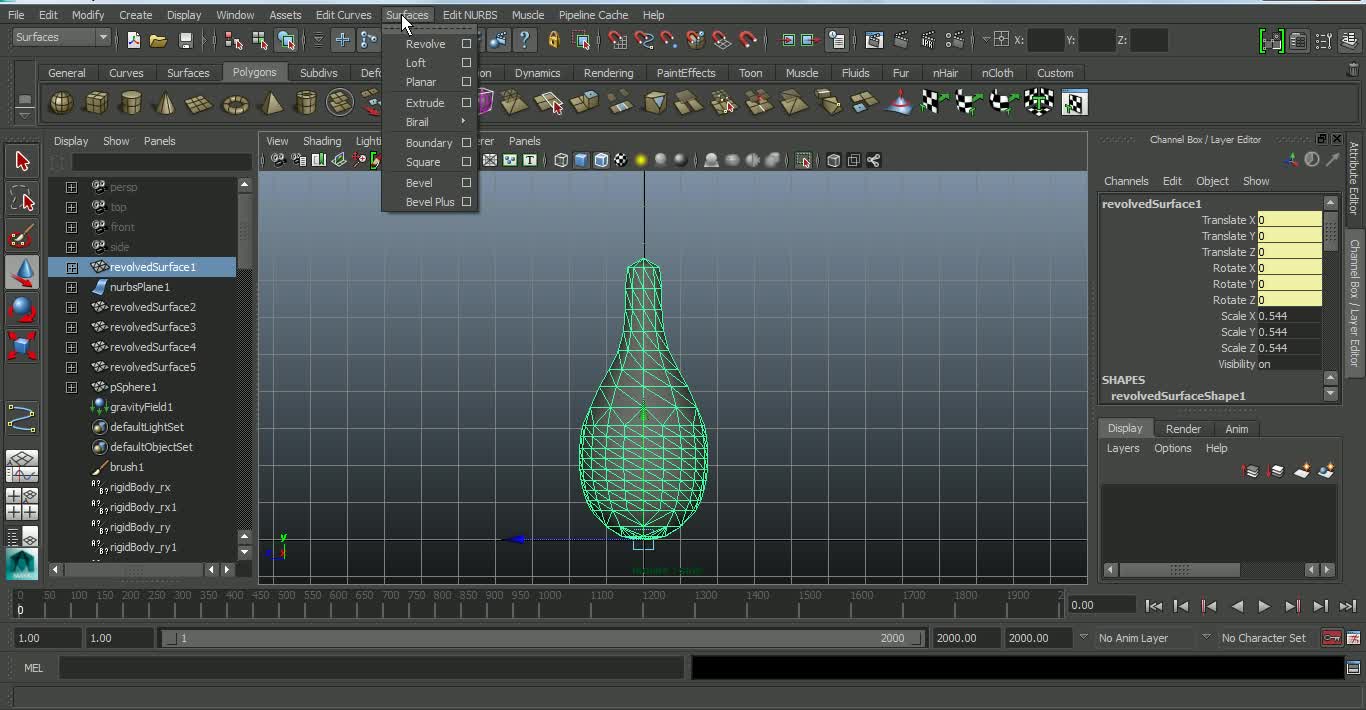
Task: Open the viewport Shading menu
Action: pyautogui.click(x=322, y=141)
